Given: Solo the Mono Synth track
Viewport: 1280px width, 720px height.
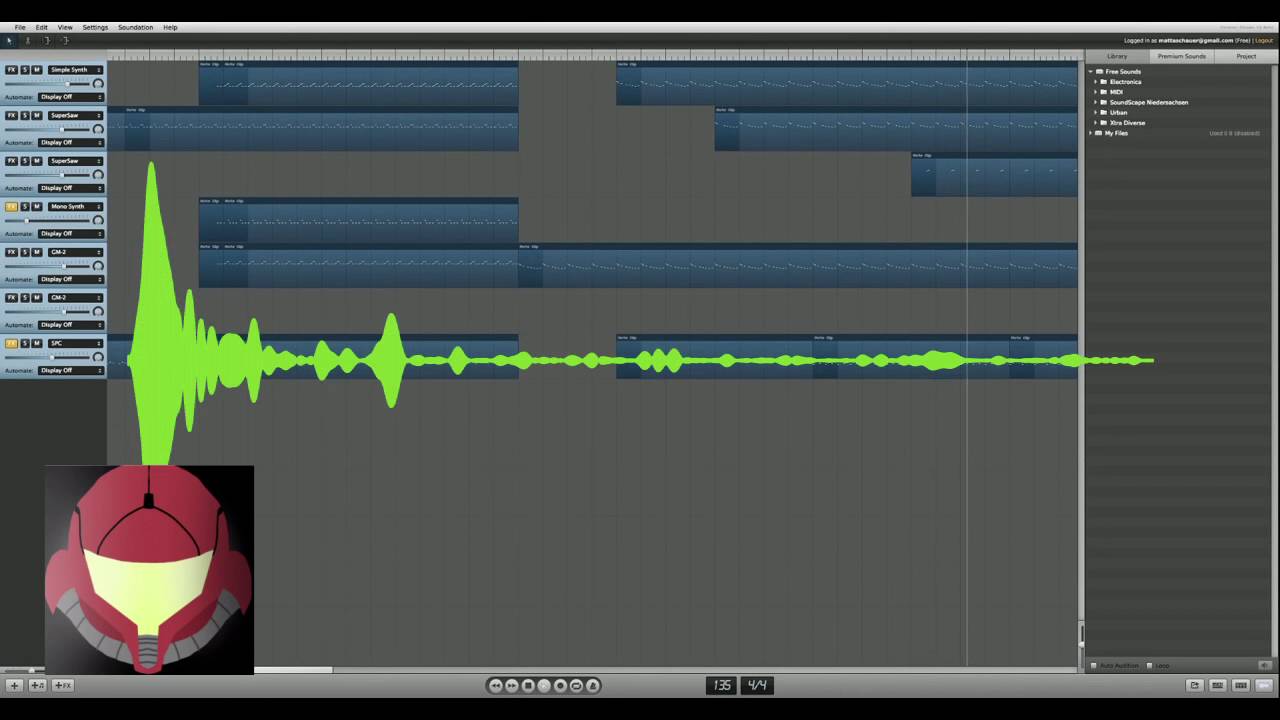Looking at the screenshot, I should click(25, 207).
